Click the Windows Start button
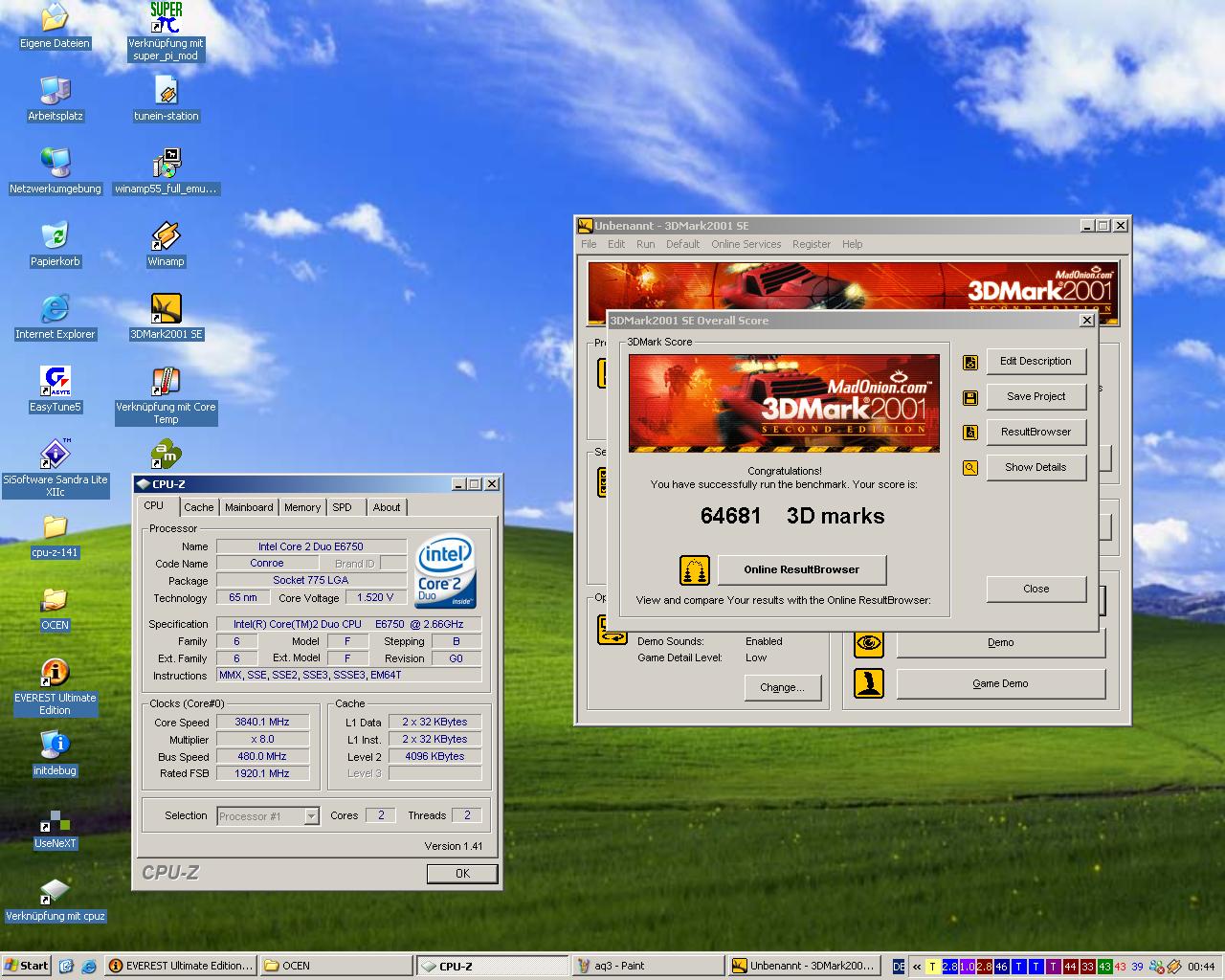1225x980 pixels. tap(26, 966)
